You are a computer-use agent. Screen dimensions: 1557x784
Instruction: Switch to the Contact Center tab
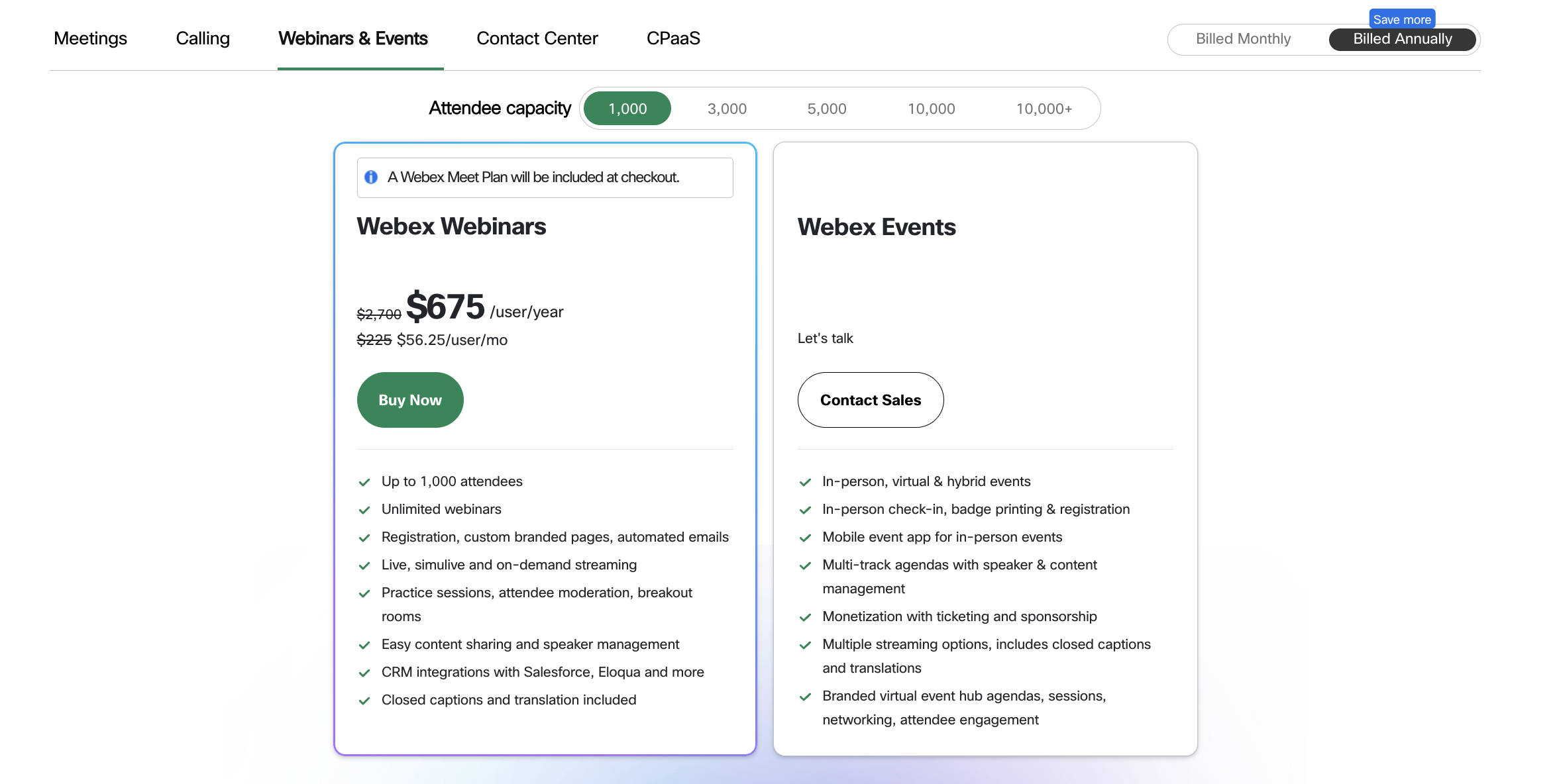(537, 38)
